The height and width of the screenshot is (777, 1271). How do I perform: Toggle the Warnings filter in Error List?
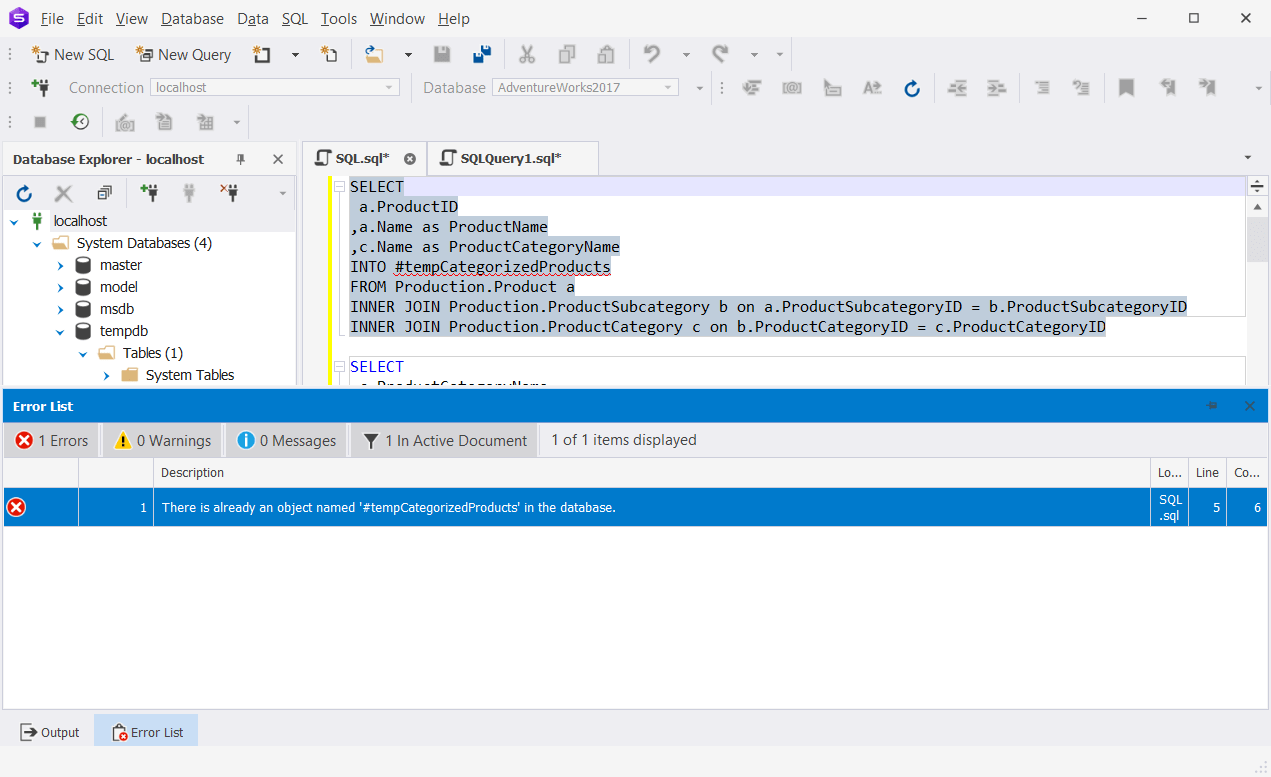point(161,440)
